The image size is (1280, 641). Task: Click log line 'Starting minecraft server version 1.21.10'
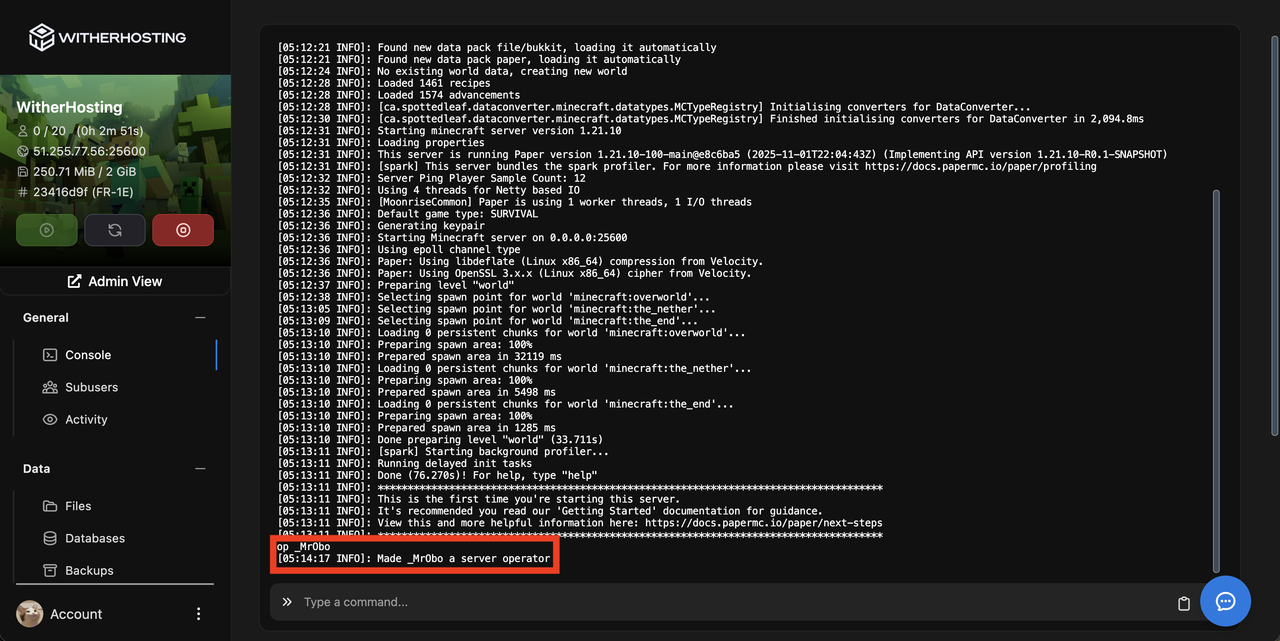449,130
